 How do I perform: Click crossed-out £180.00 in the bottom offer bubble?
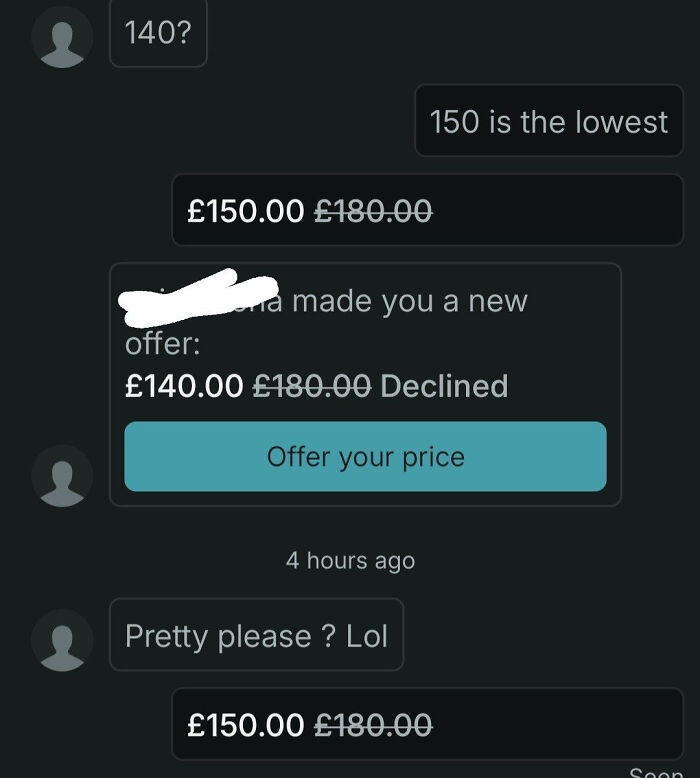(373, 725)
